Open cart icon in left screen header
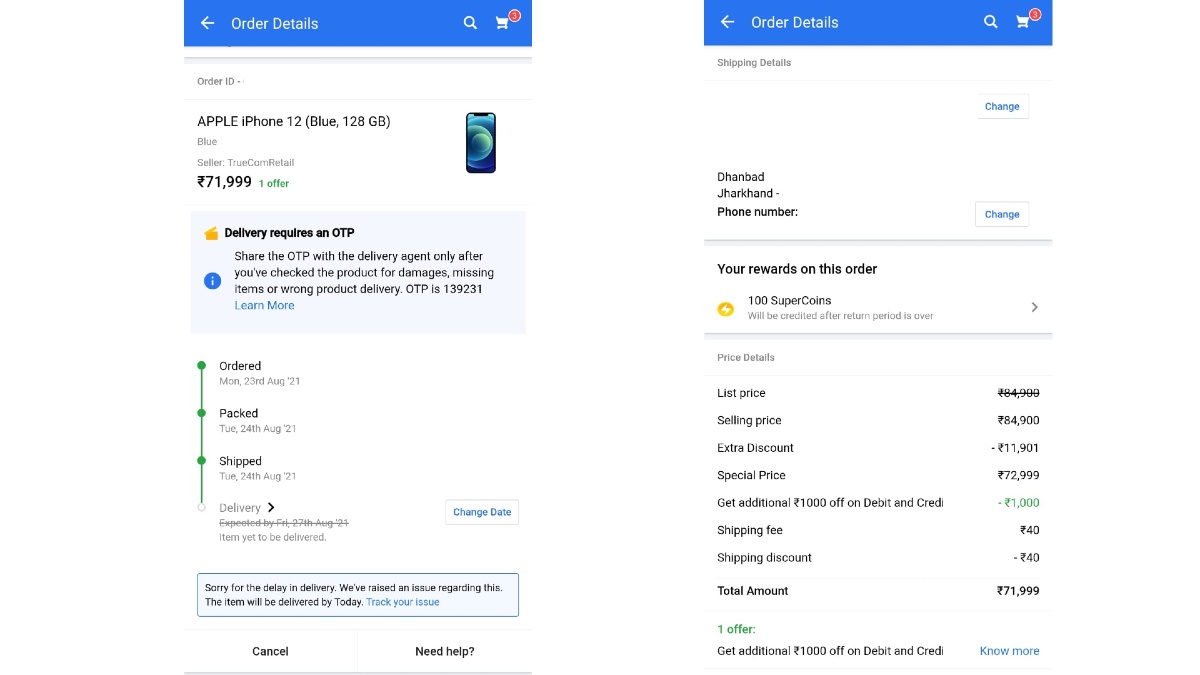 click(x=503, y=23)
